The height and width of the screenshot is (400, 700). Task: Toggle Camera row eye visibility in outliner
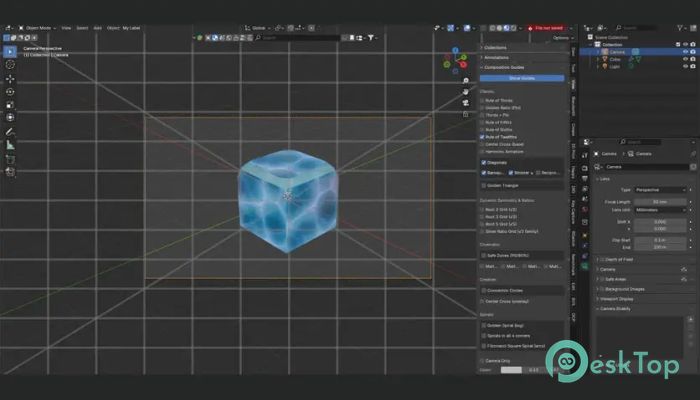pyautogui.click(x=685, y=52)
